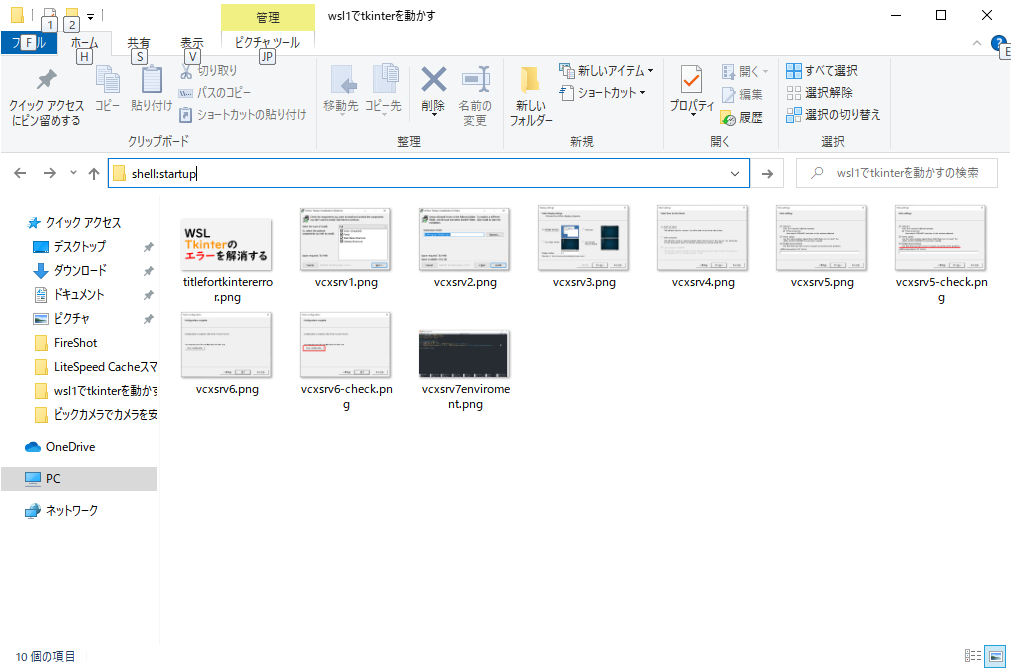Switch to Home (ホーム) ribbon tab
This screenshot has width=1011, height=669.
coord(84,43)
